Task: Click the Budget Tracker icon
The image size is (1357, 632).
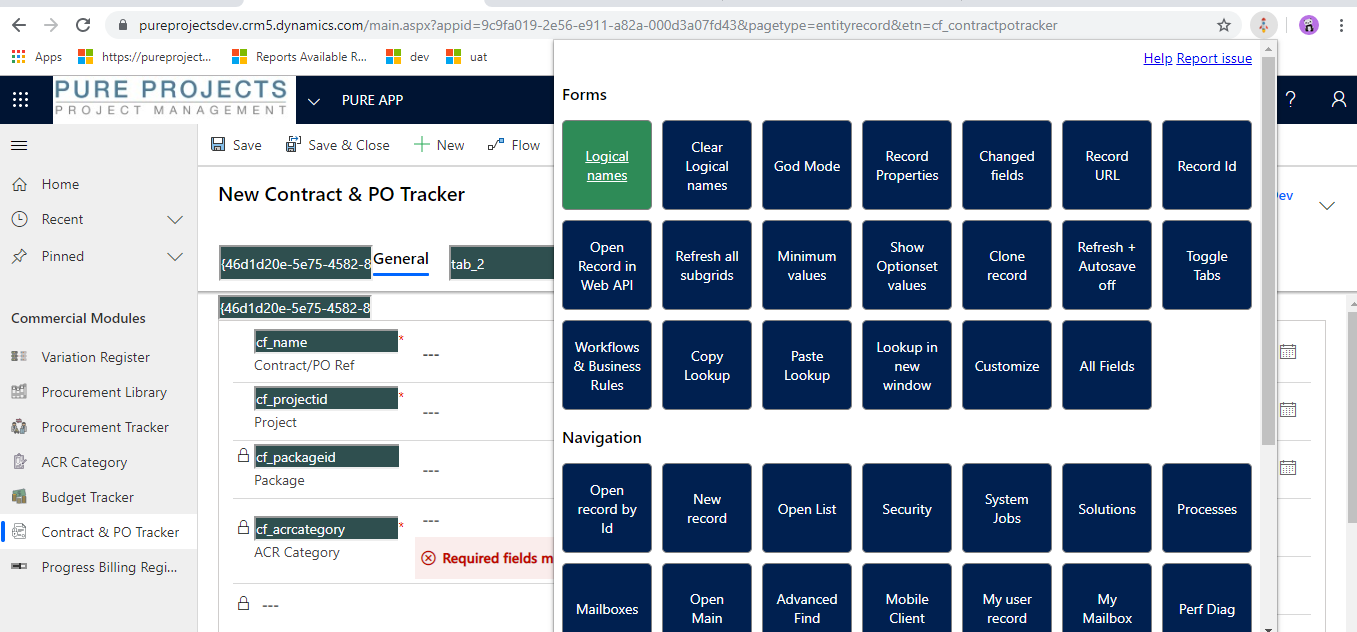Action: coord(19,497)
